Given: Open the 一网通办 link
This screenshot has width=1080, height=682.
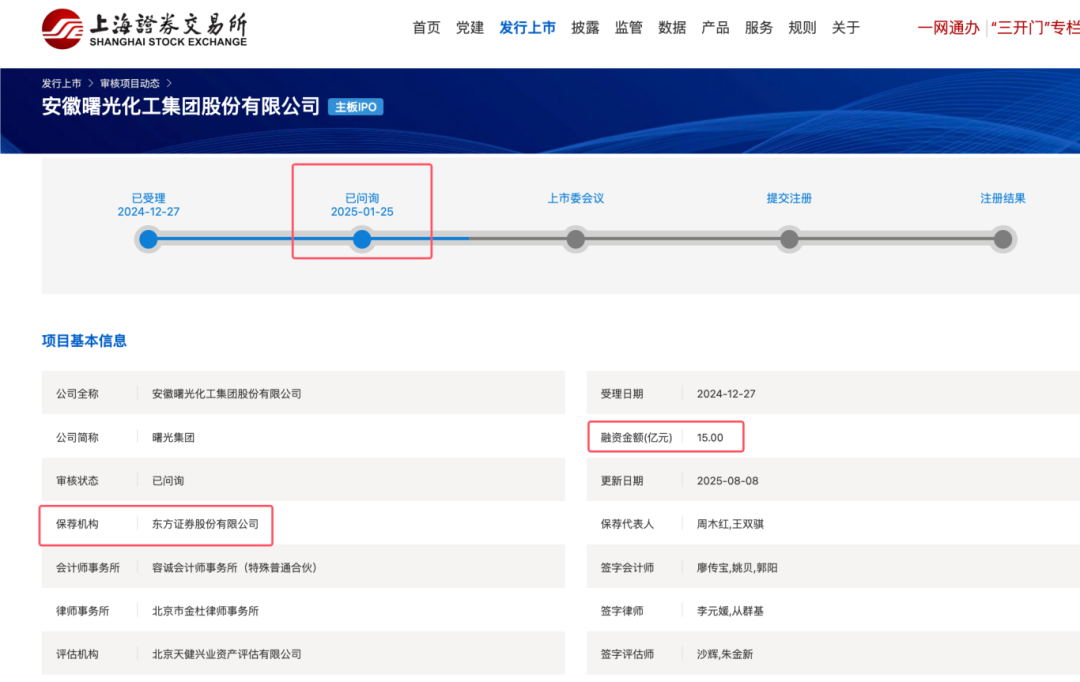Looking at the screenshot, I should [948, 28].
